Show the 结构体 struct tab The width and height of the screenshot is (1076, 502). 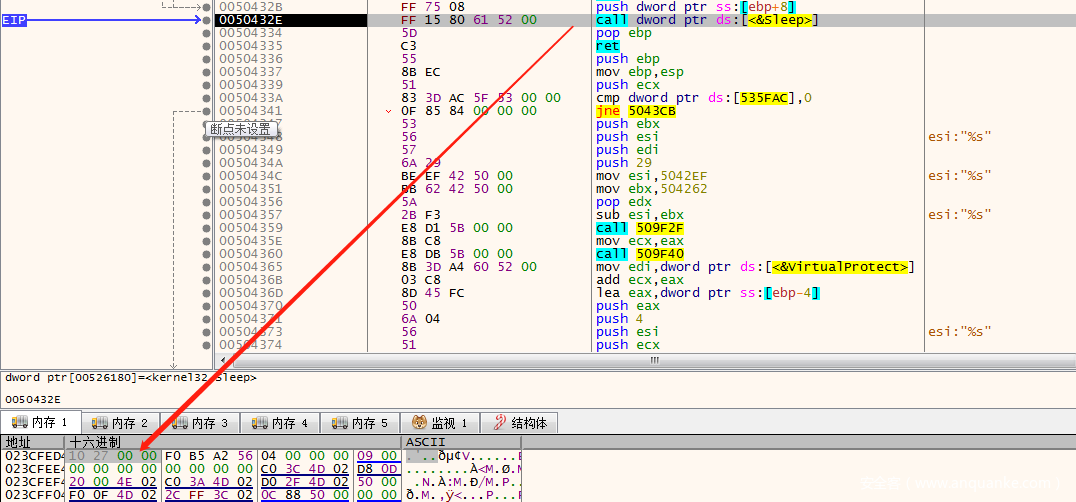point(519,422)
